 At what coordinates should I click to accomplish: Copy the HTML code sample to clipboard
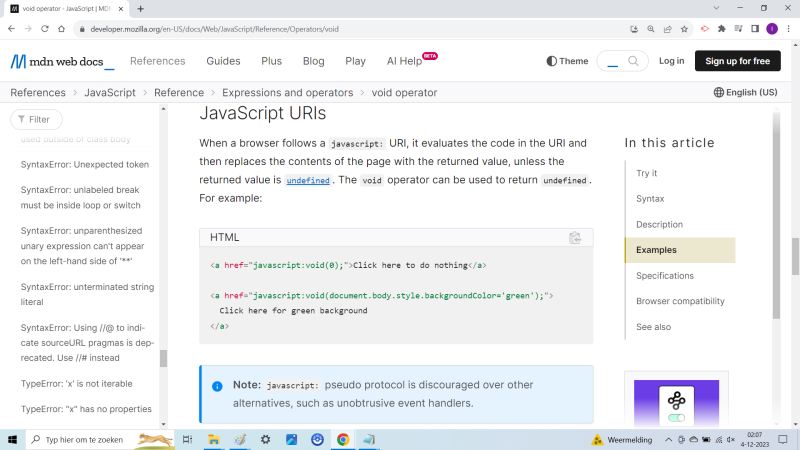pos(575,238)
